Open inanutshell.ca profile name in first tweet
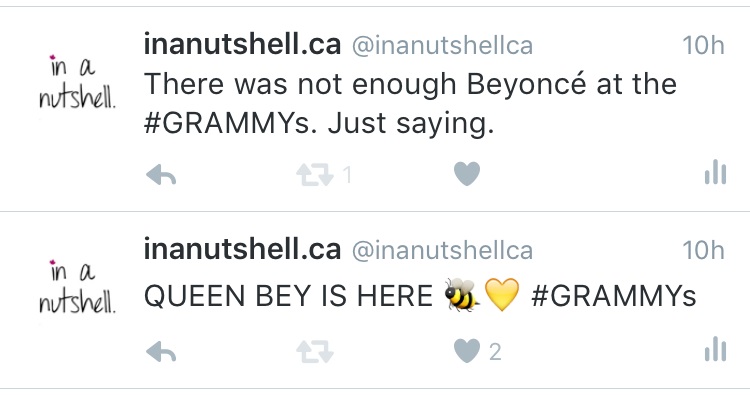750x395 pixels. click(x=243, y=44)
